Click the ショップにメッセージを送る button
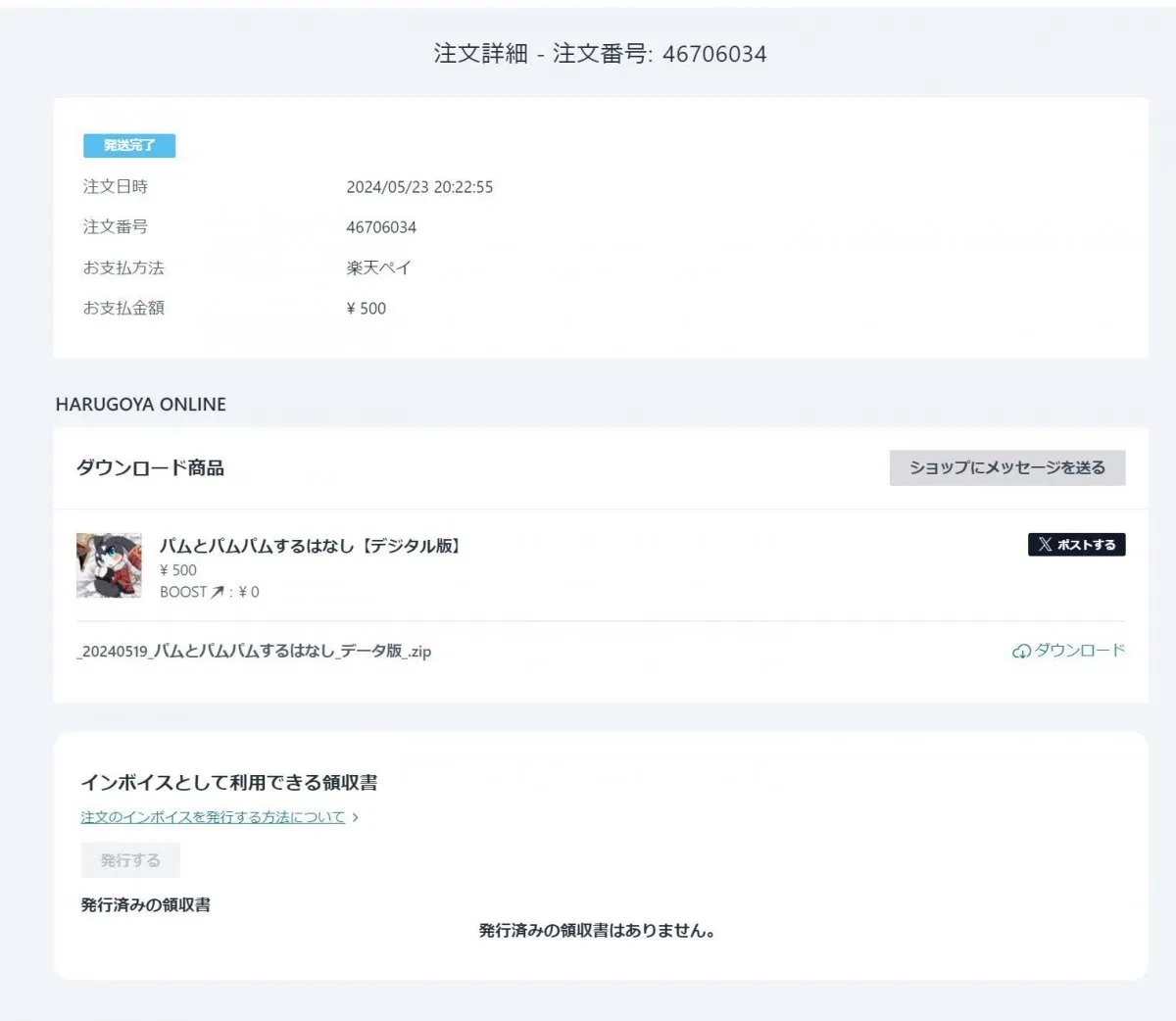Image resolution: width=1176 pixels, height=1021 pixels. (x=1007, y=467)
